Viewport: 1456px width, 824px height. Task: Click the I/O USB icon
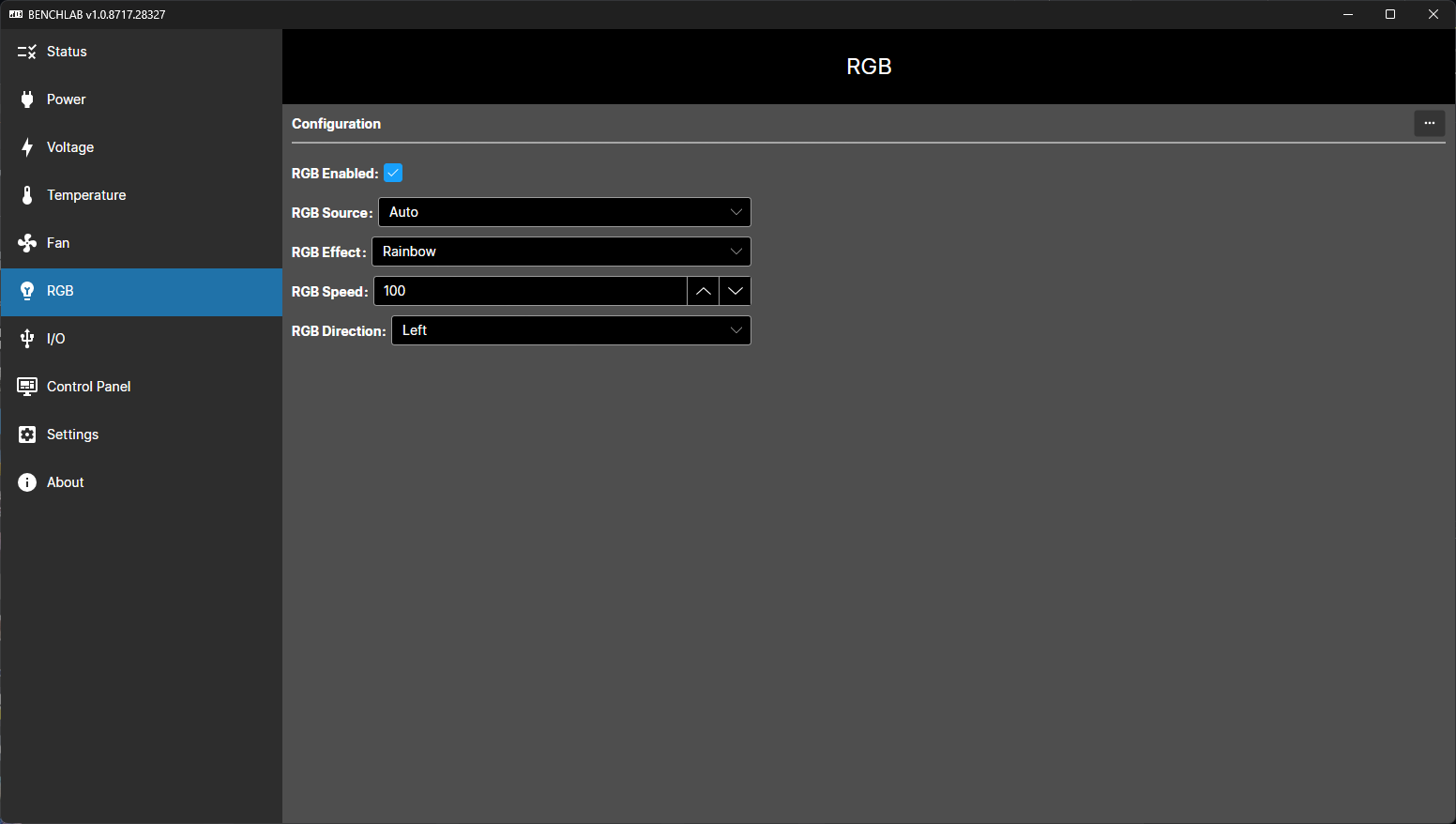tap(27, 339)
